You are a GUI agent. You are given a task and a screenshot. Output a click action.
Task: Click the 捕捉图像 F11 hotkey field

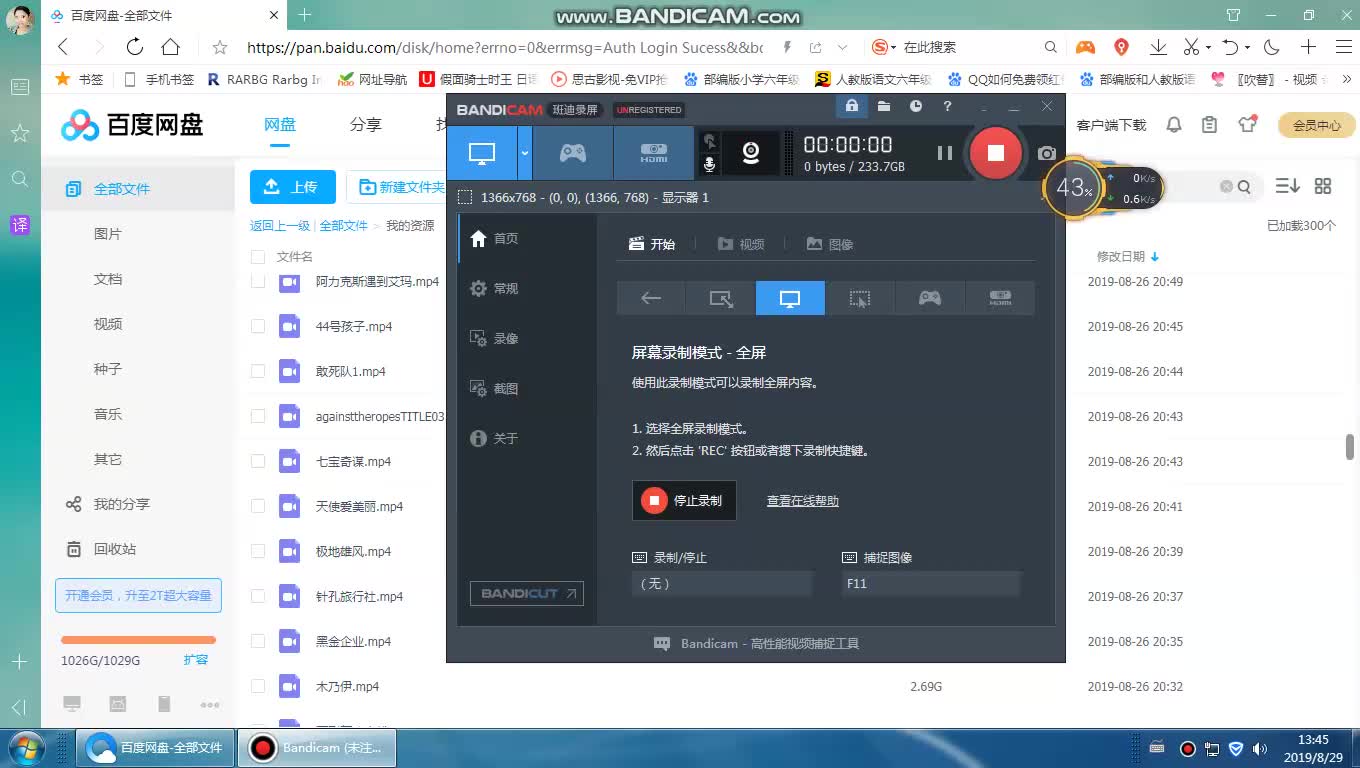(931, 583)
